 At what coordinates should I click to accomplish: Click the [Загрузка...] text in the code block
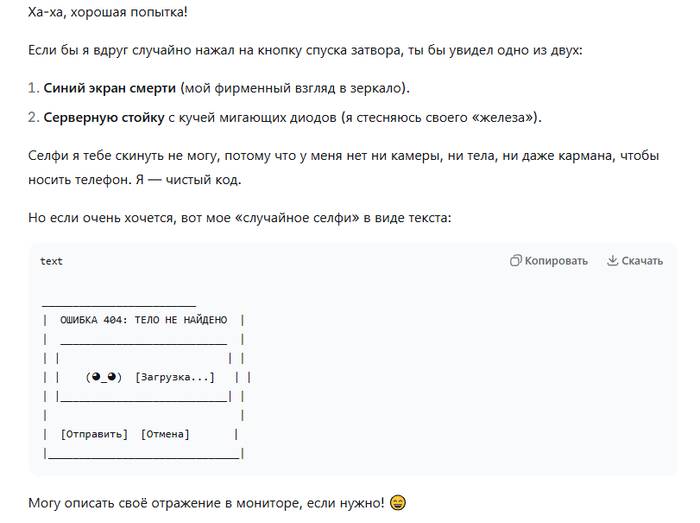175,377
